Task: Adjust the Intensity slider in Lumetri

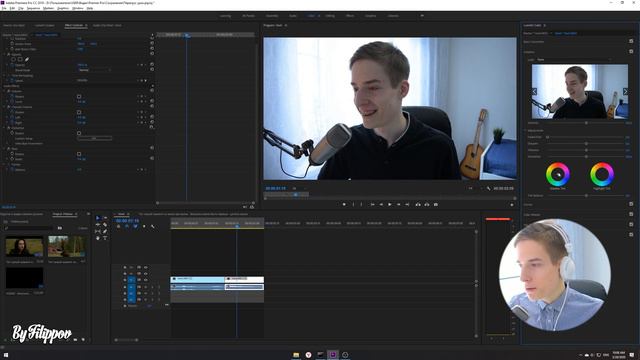Action: pyautogui.click(x=586, y=123)
